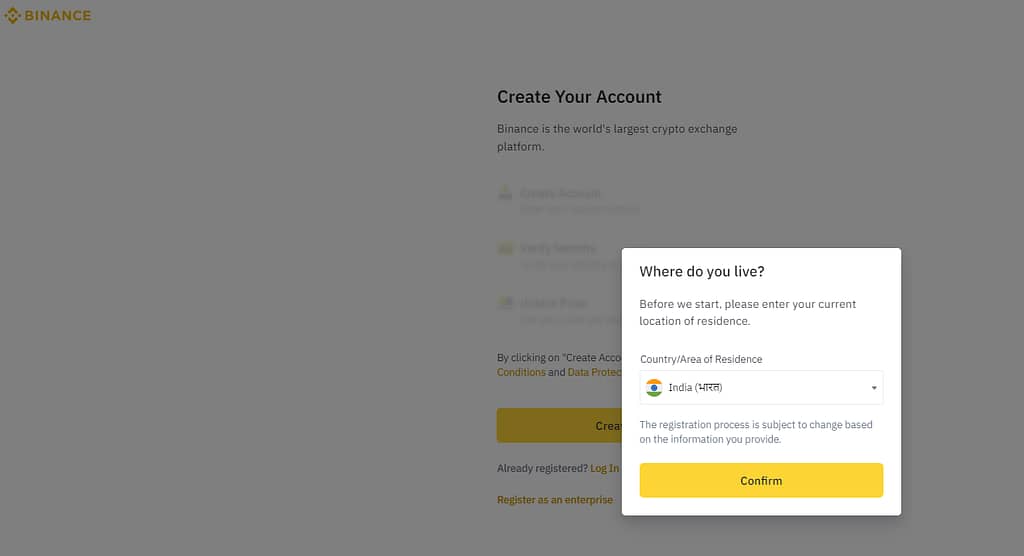
Task: Click the India flag icon
Action: coord(654,387)
